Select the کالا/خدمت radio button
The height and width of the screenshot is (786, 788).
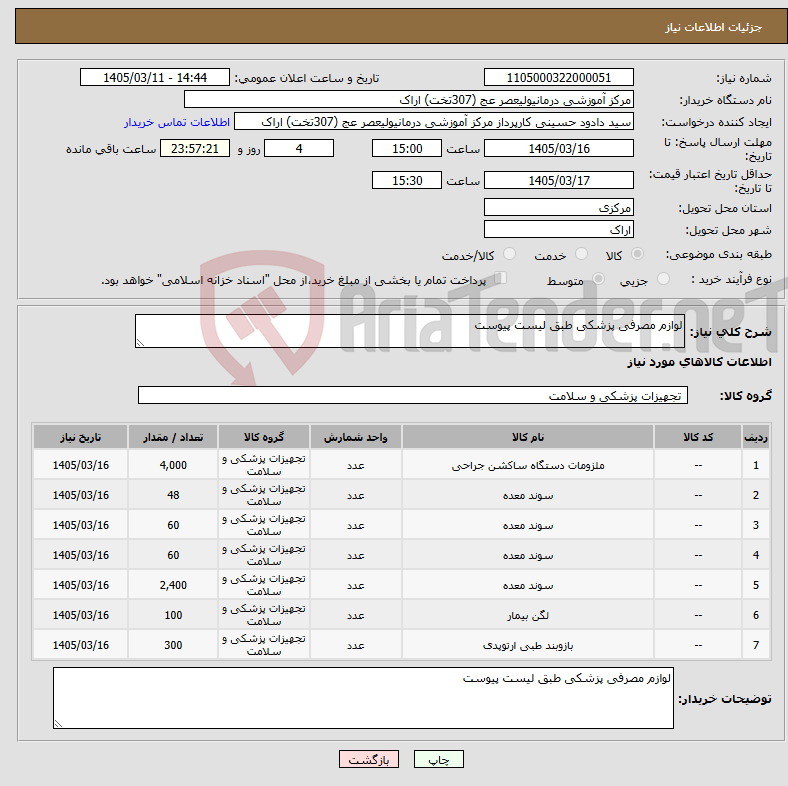(510, 254)
